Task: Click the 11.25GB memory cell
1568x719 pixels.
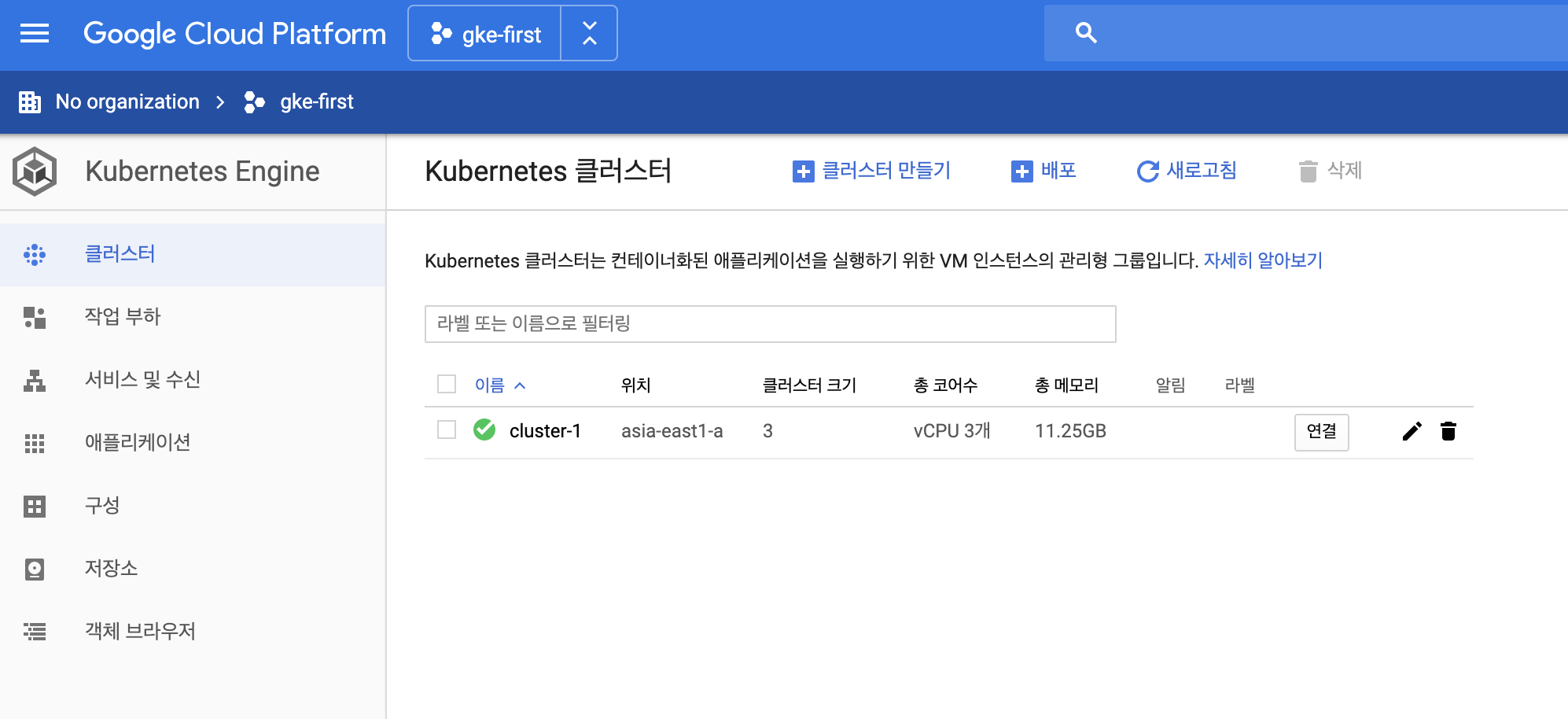Action: (1070, 431)
